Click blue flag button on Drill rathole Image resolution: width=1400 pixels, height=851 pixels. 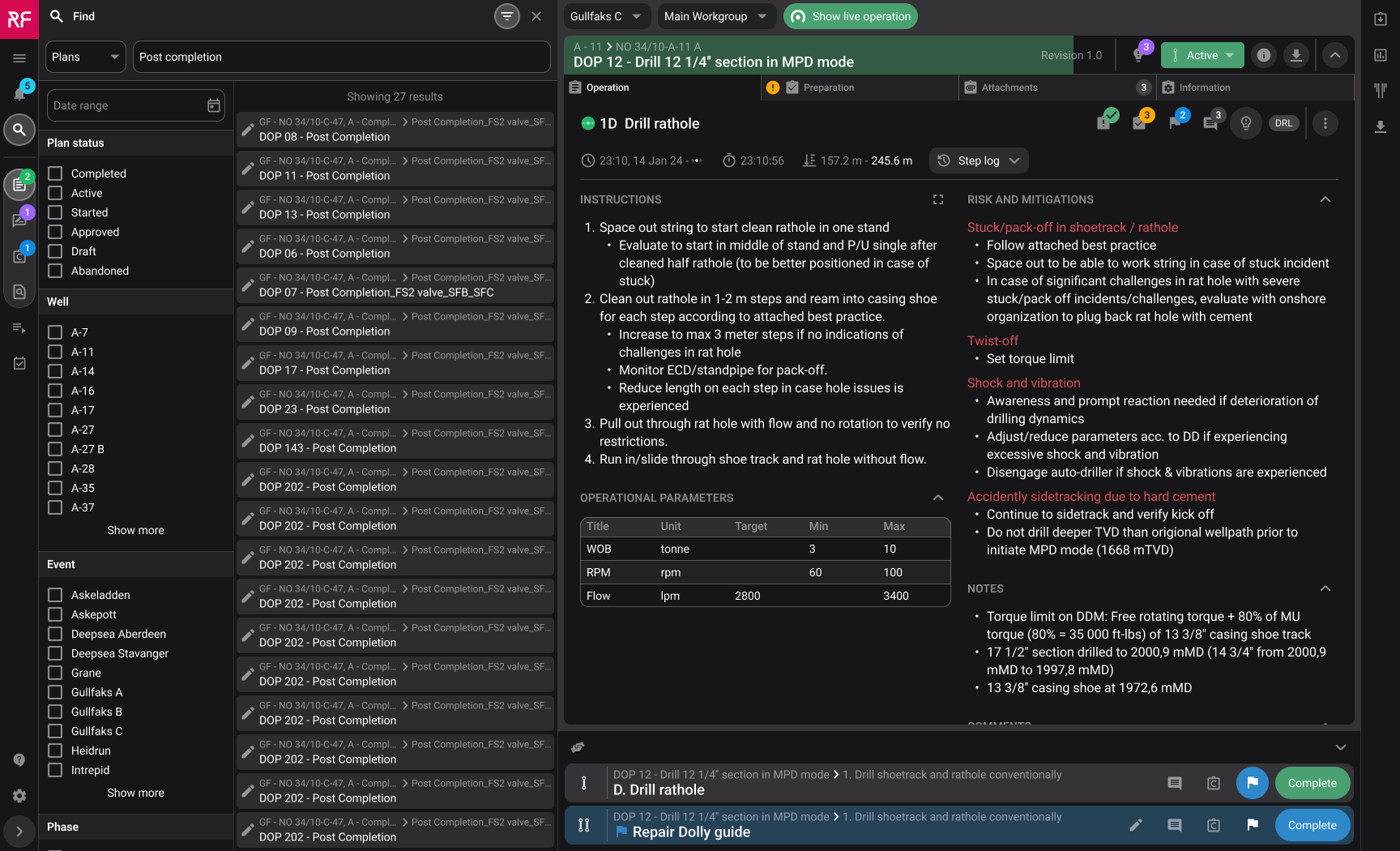[x=1252, y=783]
